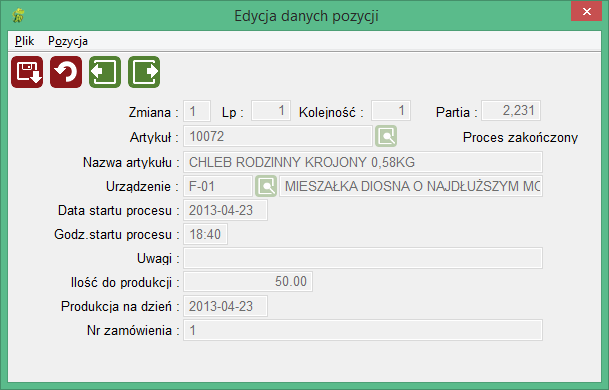
Task: Click the Data startu procesu field
Action: pos(225,210)
